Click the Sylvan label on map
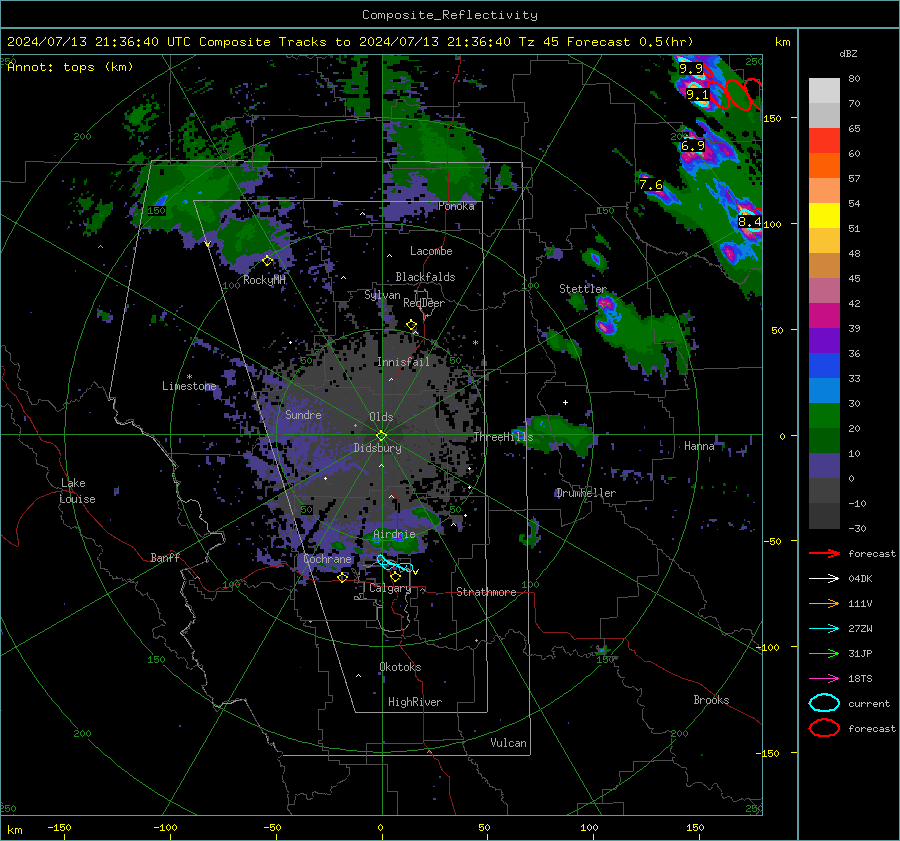The width and height of the screenshot is (900, 841). pos(382,295)
